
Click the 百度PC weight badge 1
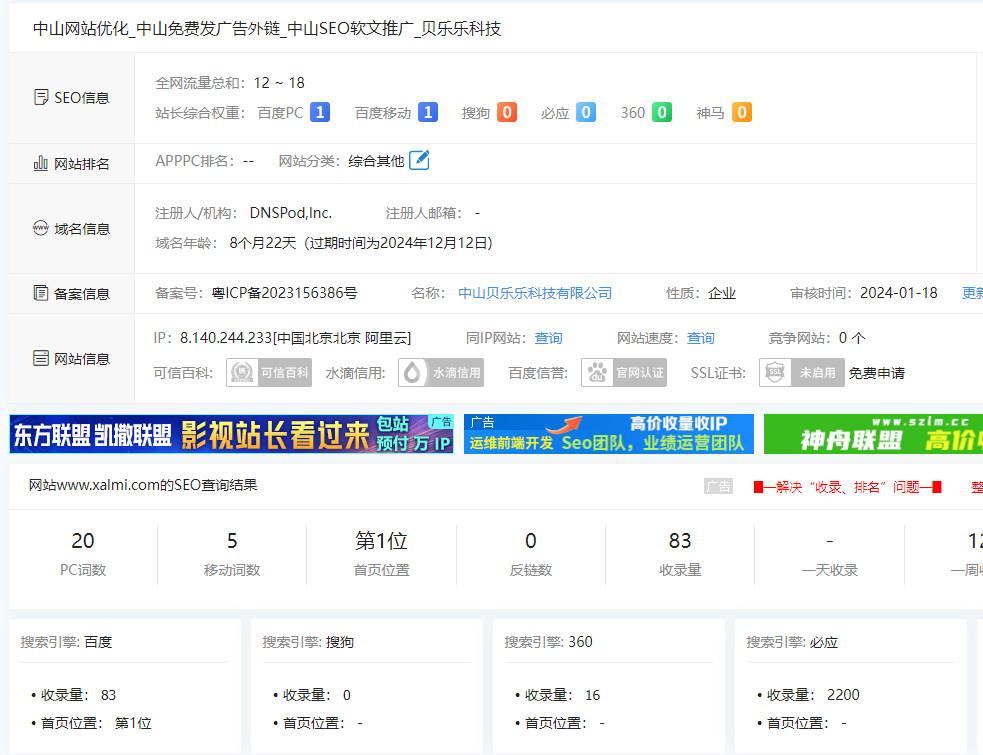[x=320, y=112]
